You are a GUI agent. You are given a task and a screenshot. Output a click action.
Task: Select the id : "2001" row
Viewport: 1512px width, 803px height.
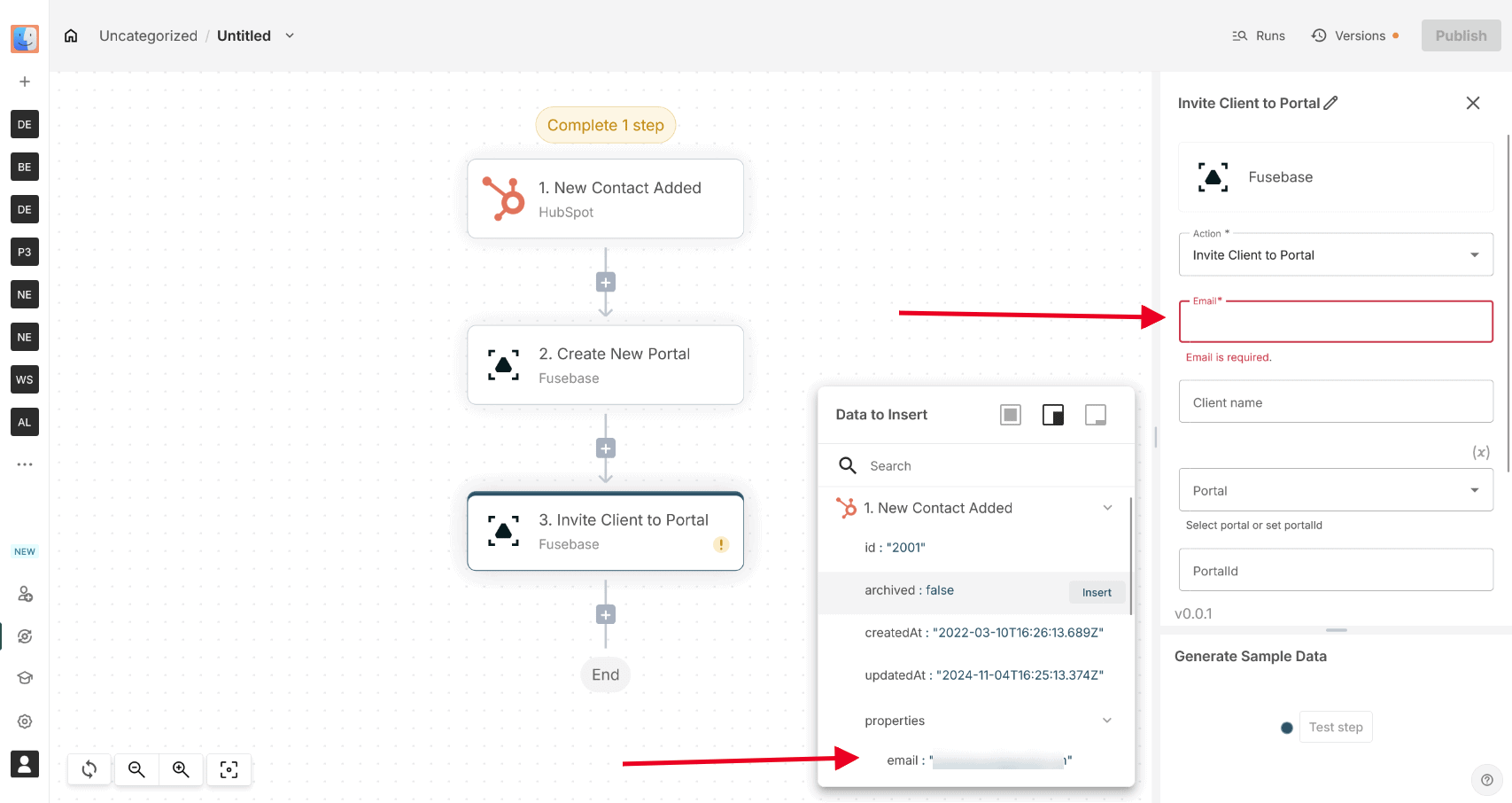974,548
